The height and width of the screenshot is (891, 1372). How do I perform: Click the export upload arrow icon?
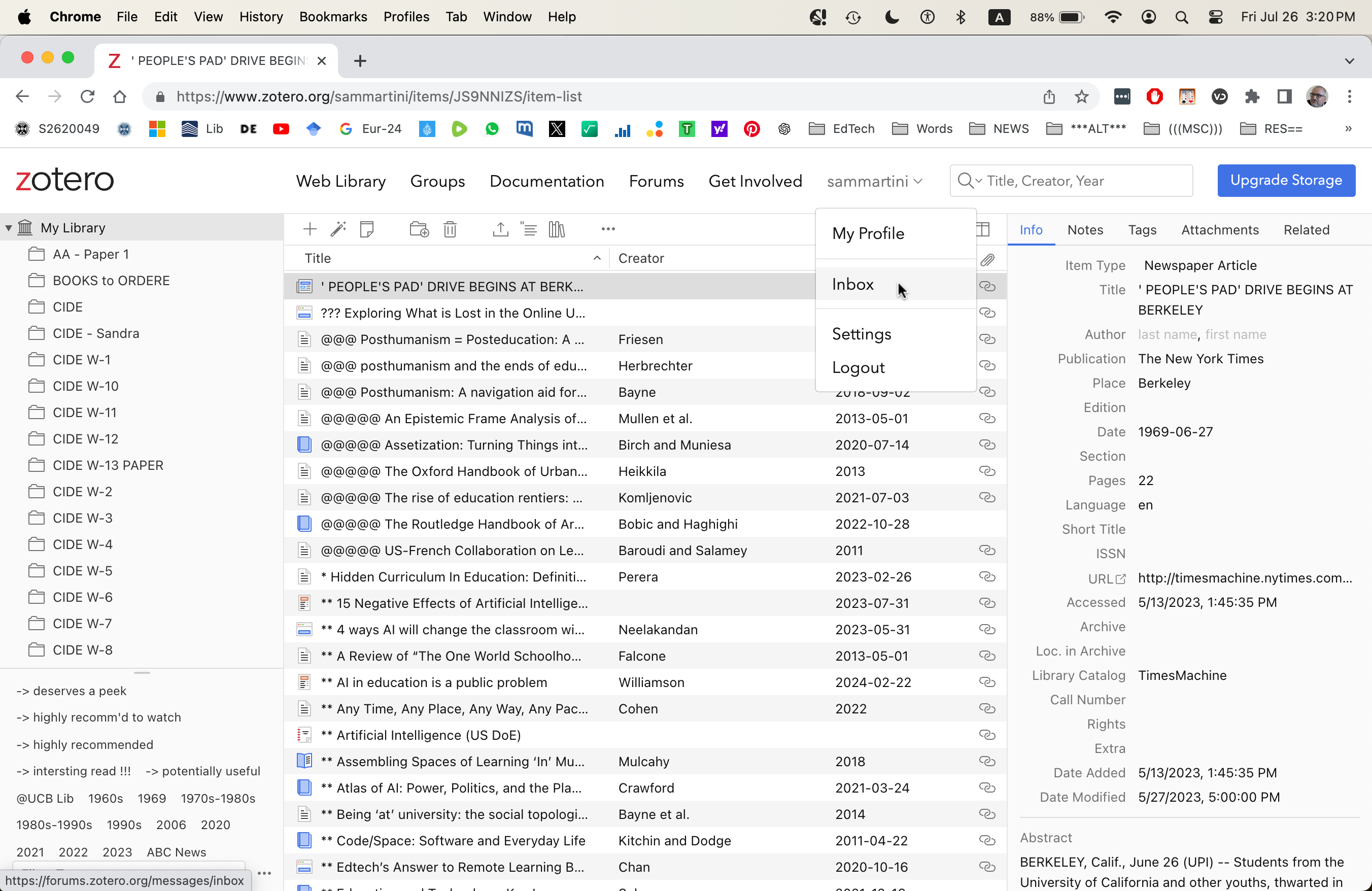pos(500,229)
